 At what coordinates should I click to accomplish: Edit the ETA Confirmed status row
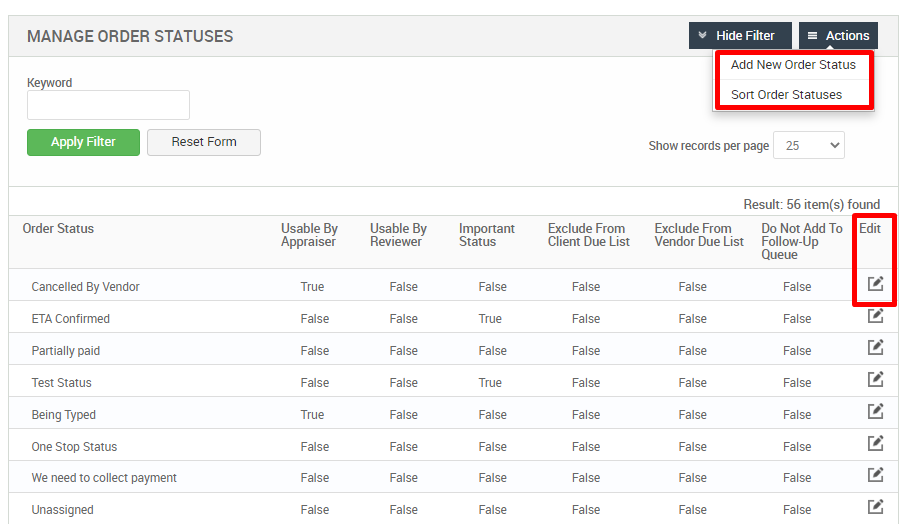tap(875, 316)
